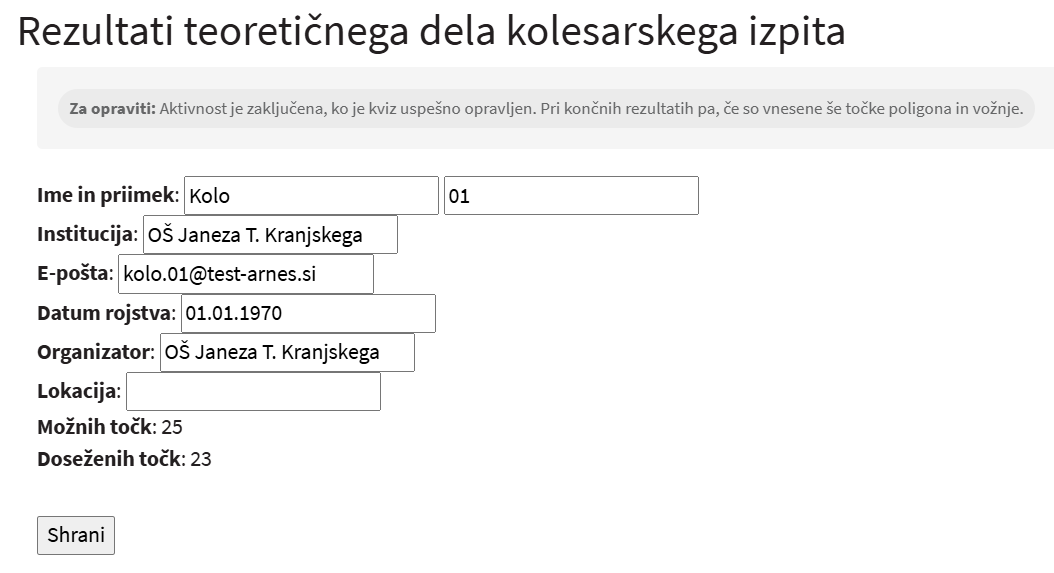Click the first name field containing Kolo
The width and height of the screenshot is (1054, 573).
point(311,196)
